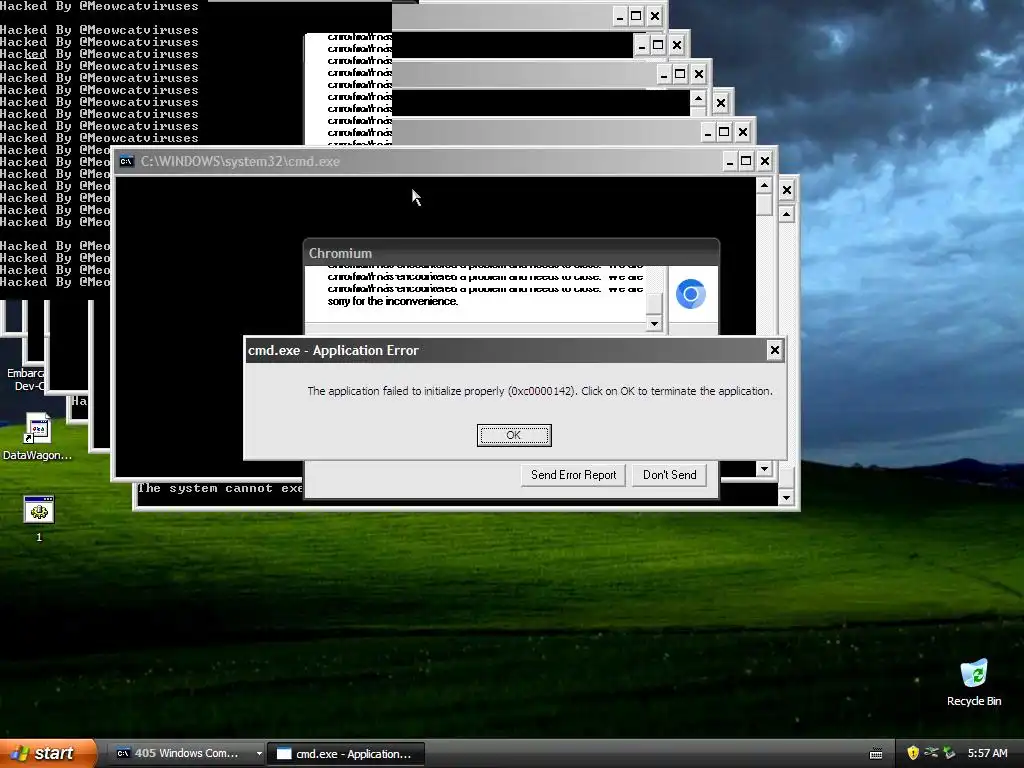Click the Embarcadero Dev-C++ desktop icon label

click(x=26, y=379)
